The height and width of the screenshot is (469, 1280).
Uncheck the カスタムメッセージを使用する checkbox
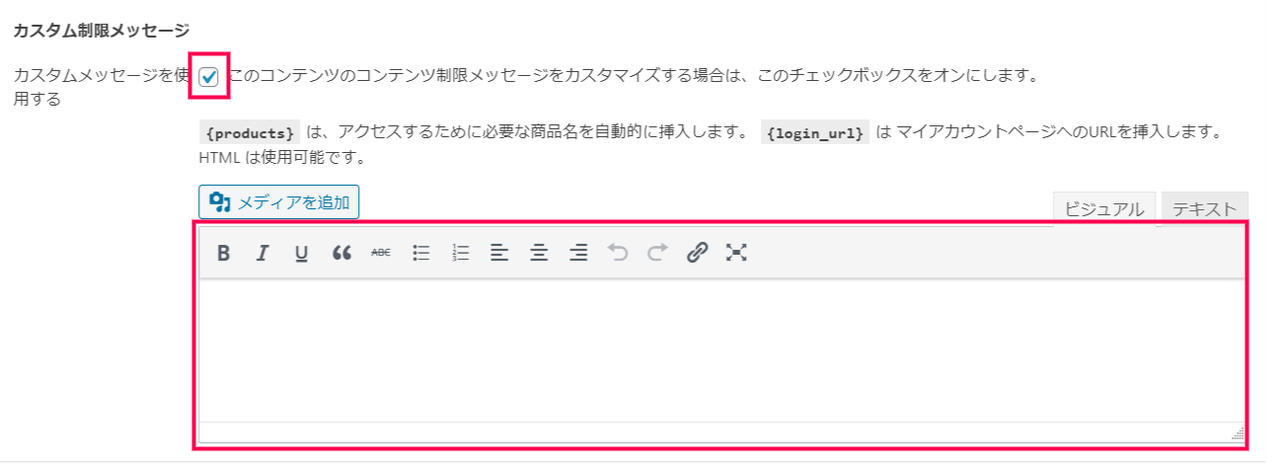(x=209, y=77)
